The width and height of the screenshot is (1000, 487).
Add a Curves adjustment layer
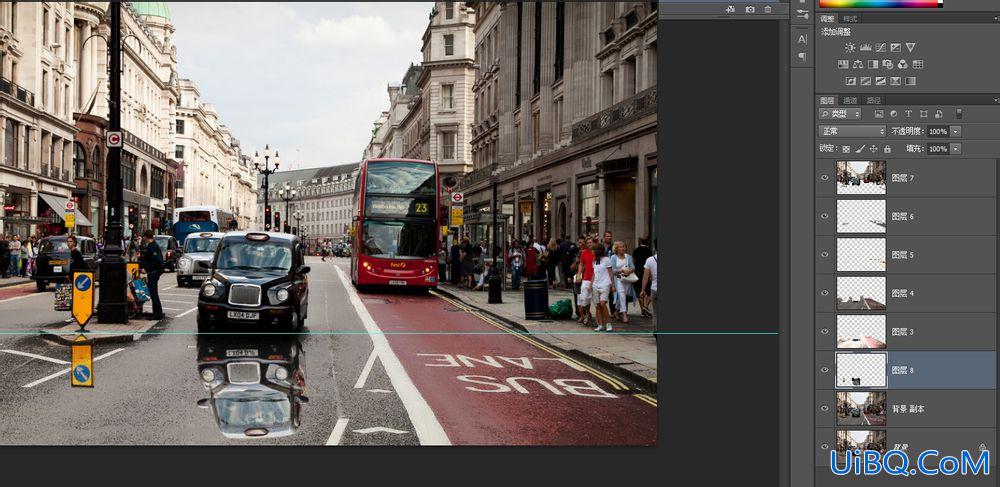pyautogui.click(x=881, y=47)
